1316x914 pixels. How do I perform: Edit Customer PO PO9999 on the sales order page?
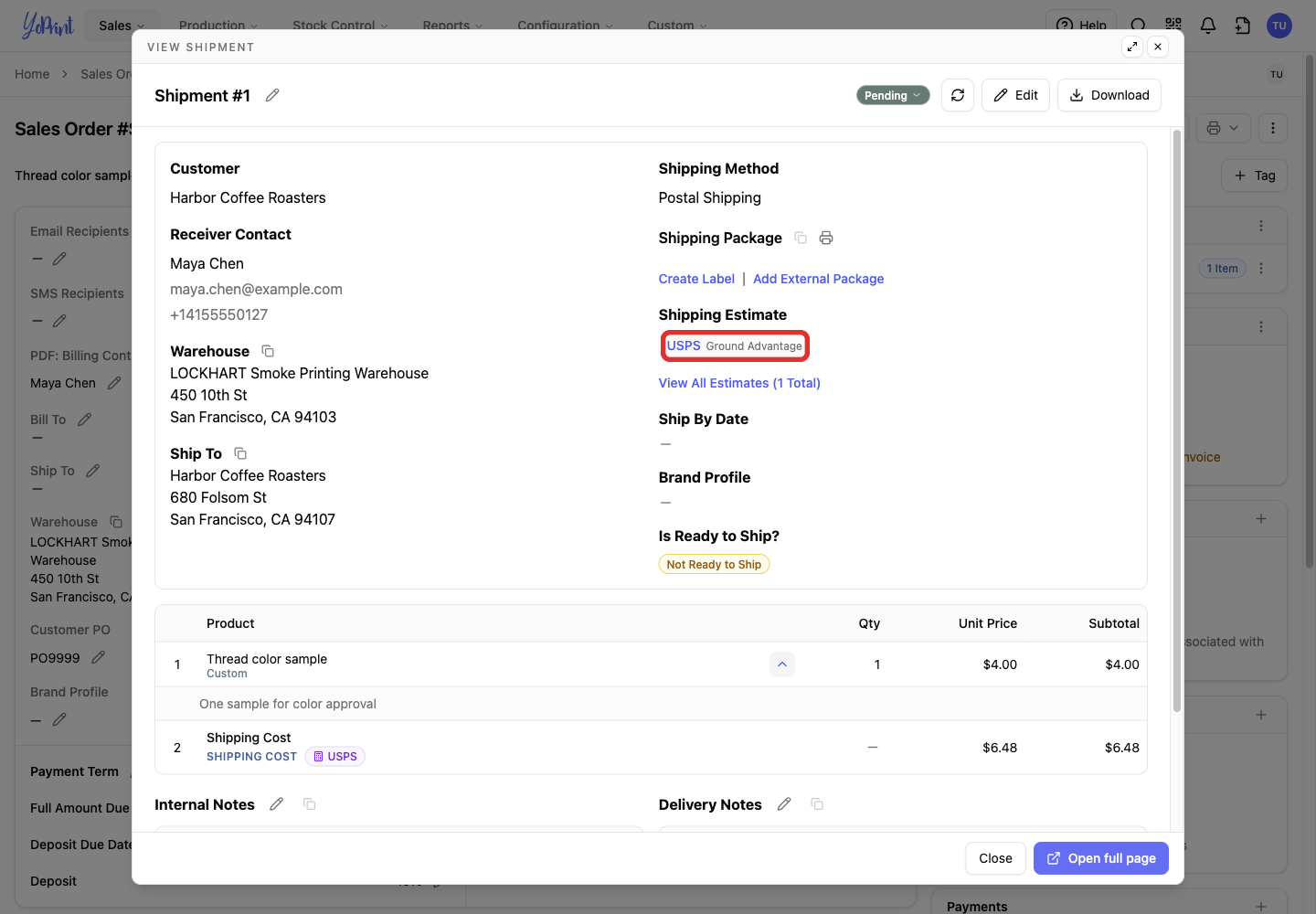pos(99,657)
